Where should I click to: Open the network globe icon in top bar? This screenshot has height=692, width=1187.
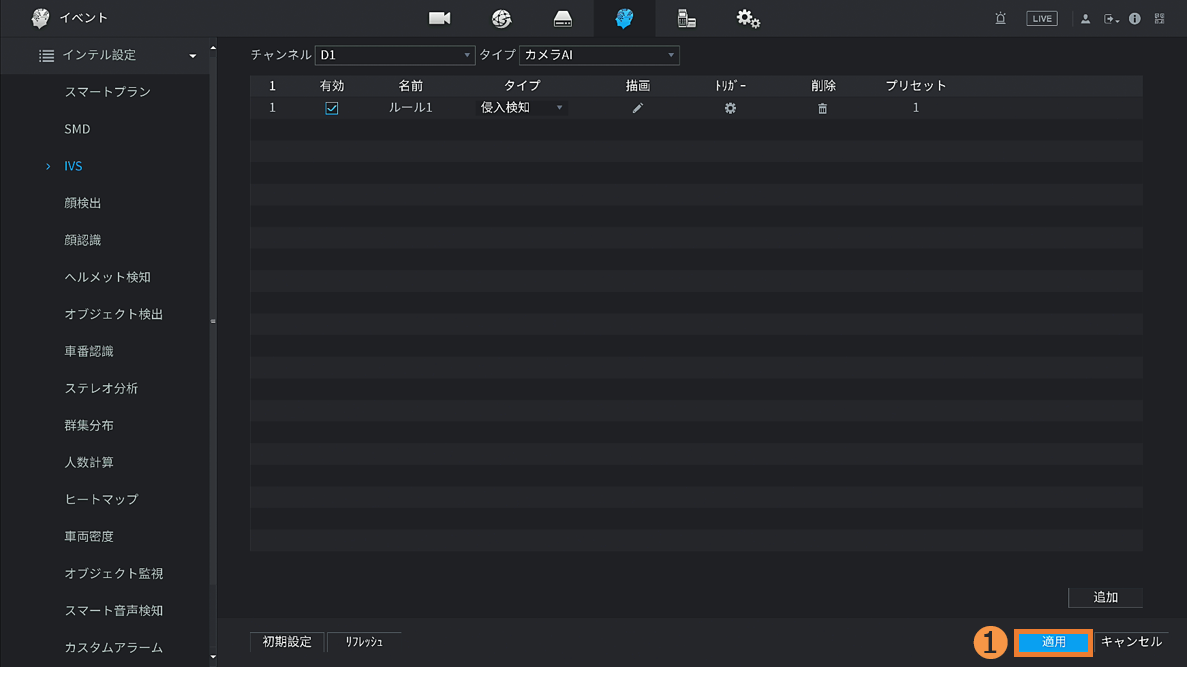tap(501, 18)
